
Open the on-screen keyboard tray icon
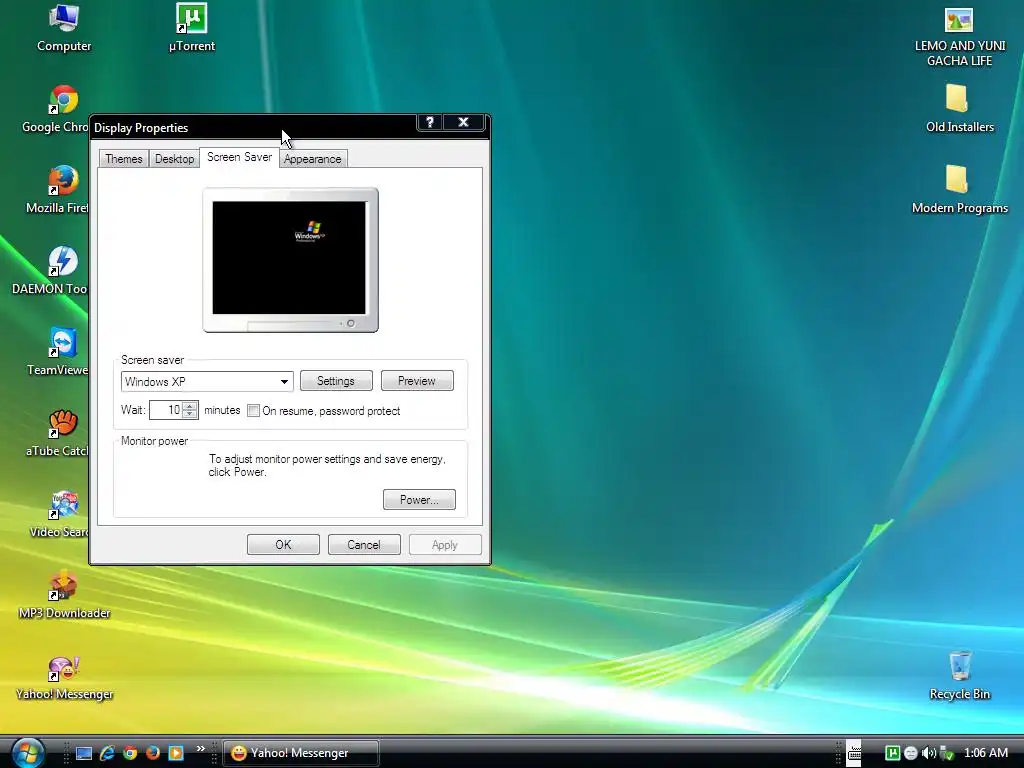[x=854, y=753]
